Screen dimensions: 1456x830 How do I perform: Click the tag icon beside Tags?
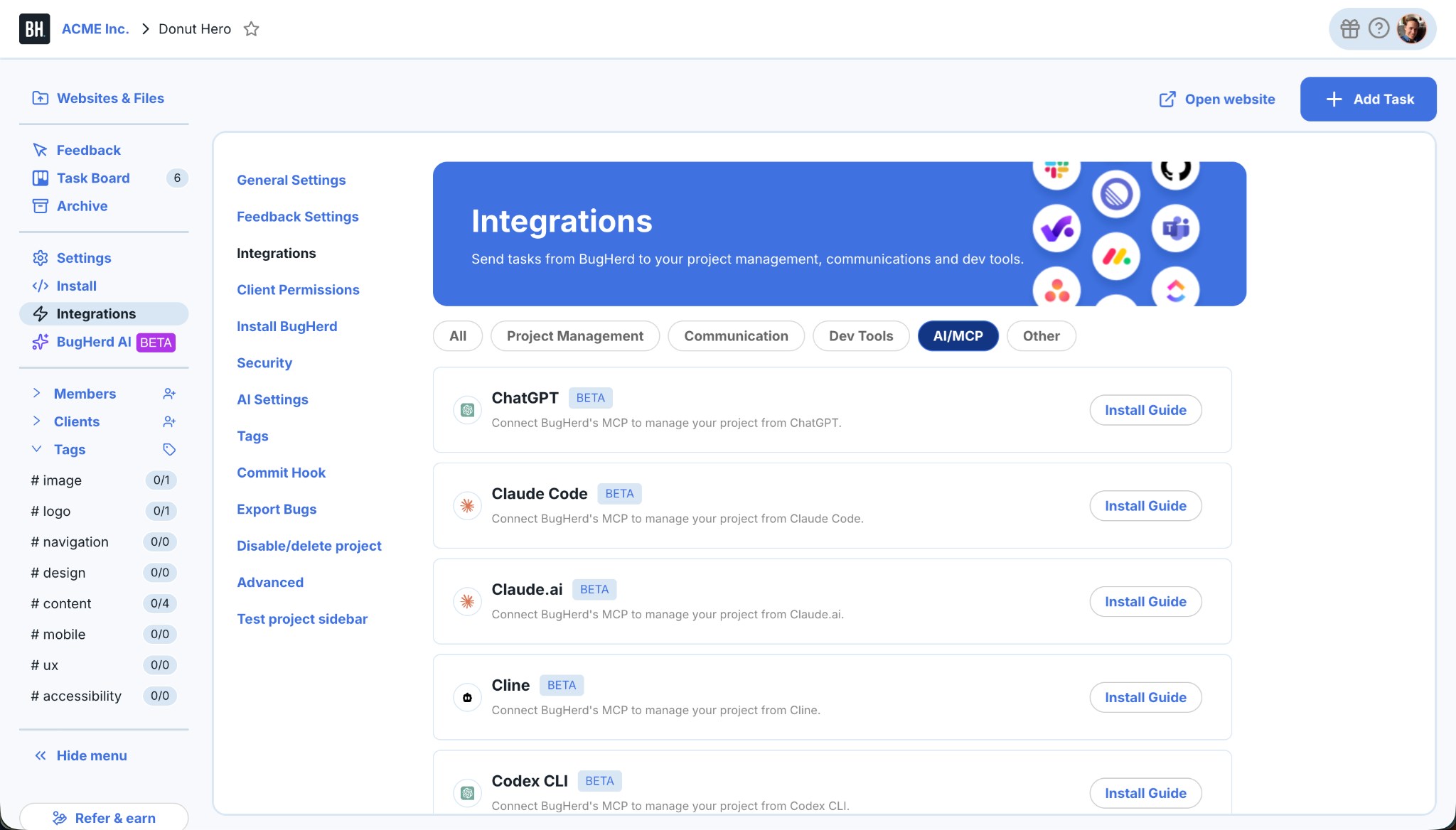coord(169,449)
